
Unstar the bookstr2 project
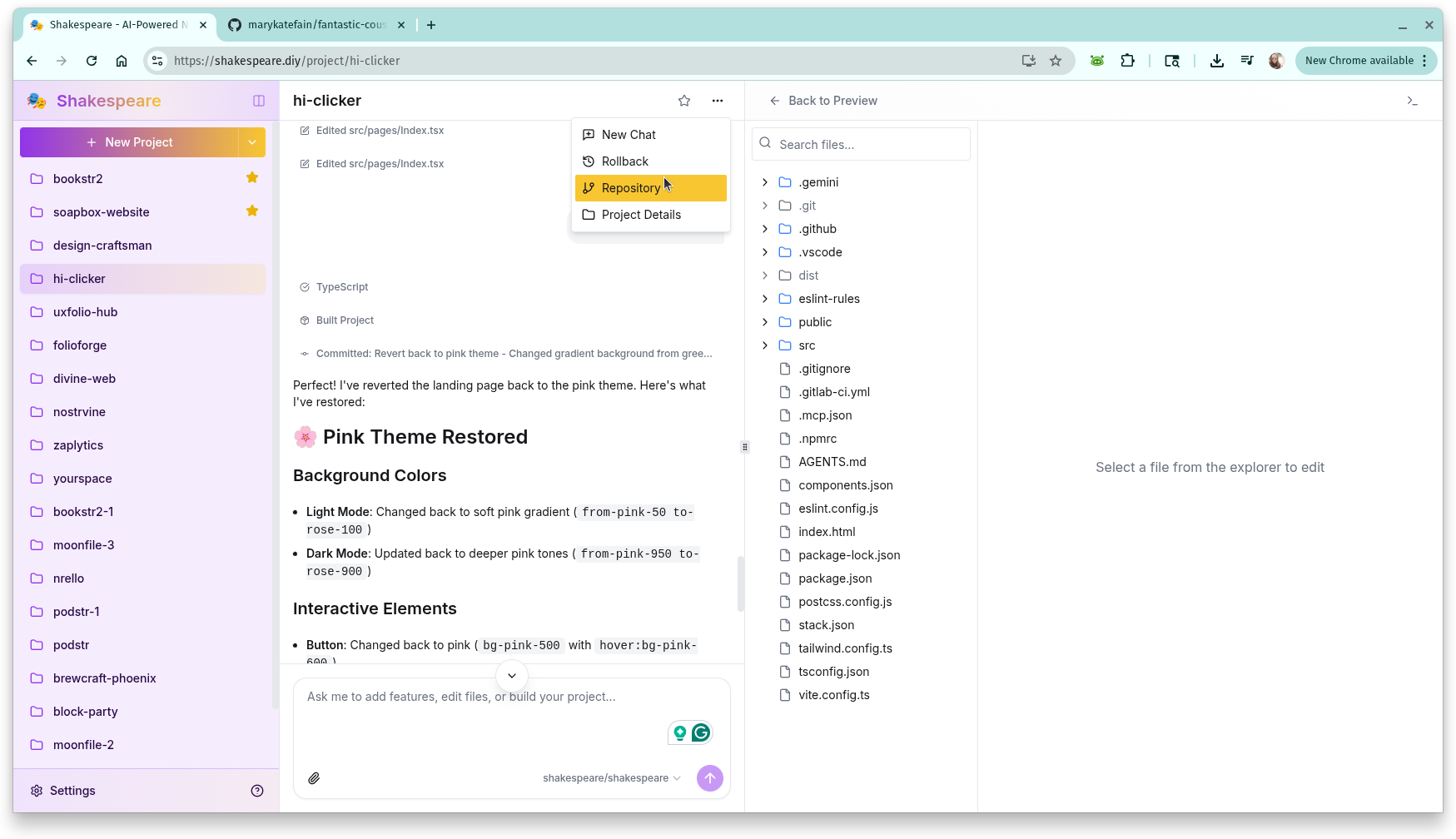[252, 178]
